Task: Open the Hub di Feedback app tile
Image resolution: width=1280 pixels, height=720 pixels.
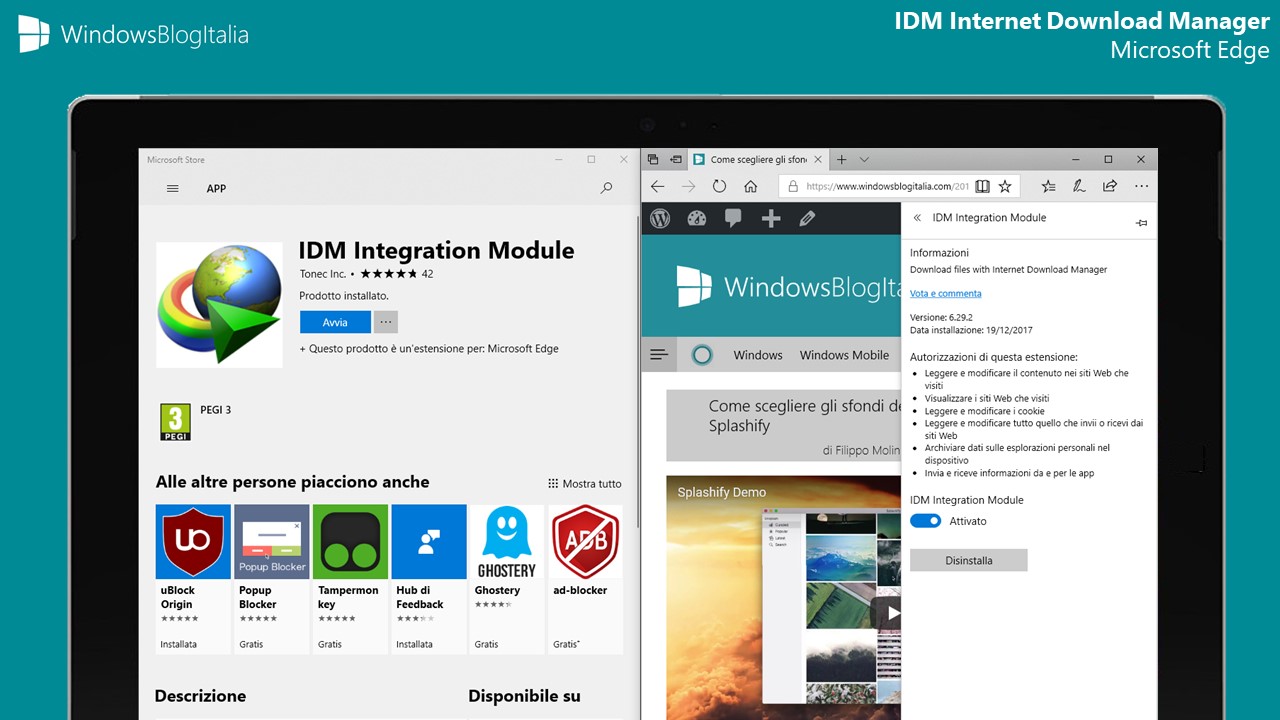Action: [429, 579]
